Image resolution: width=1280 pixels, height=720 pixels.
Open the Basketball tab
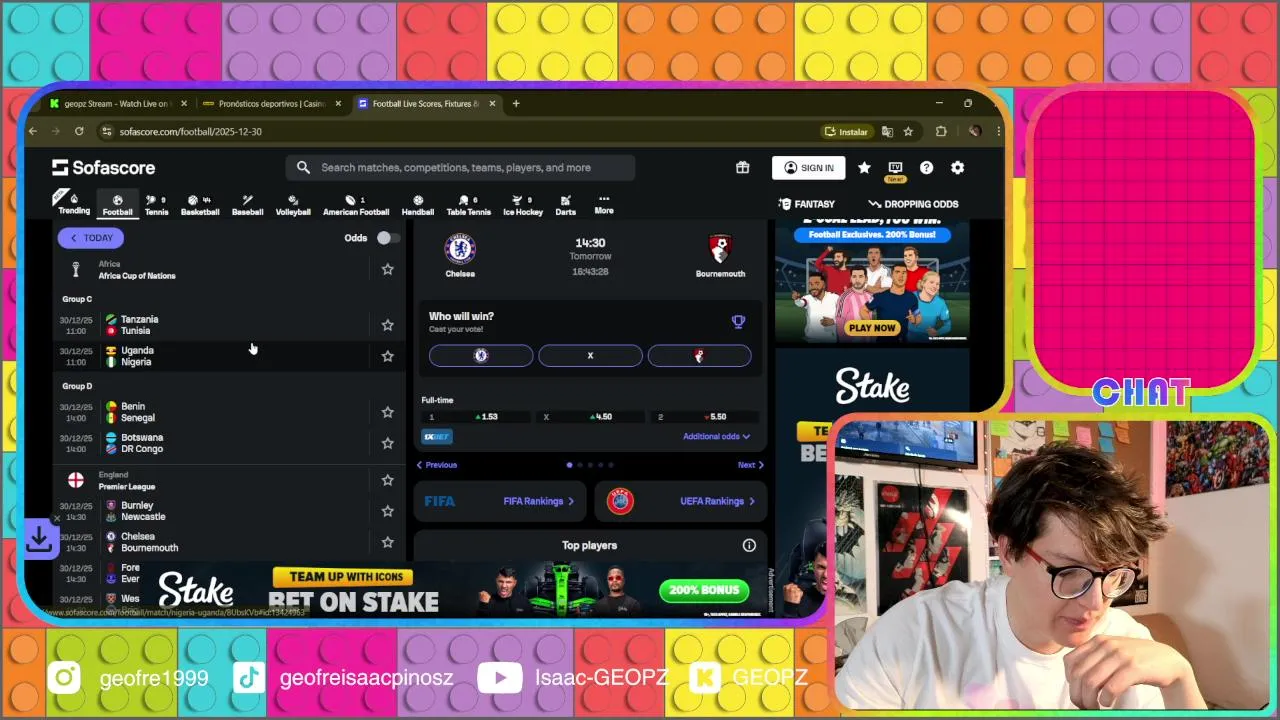pyautogui.click(x=200, y=204)
